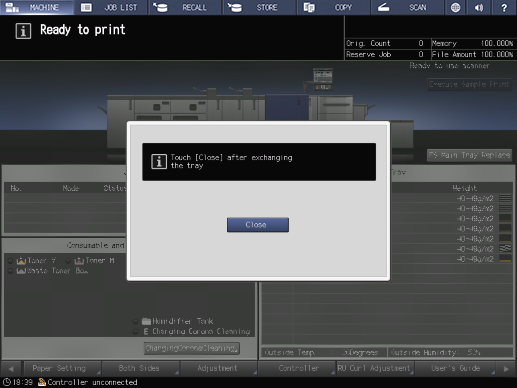Open the RECALL tab
This screenshot has height=388, width=517.
coord(185,7)
